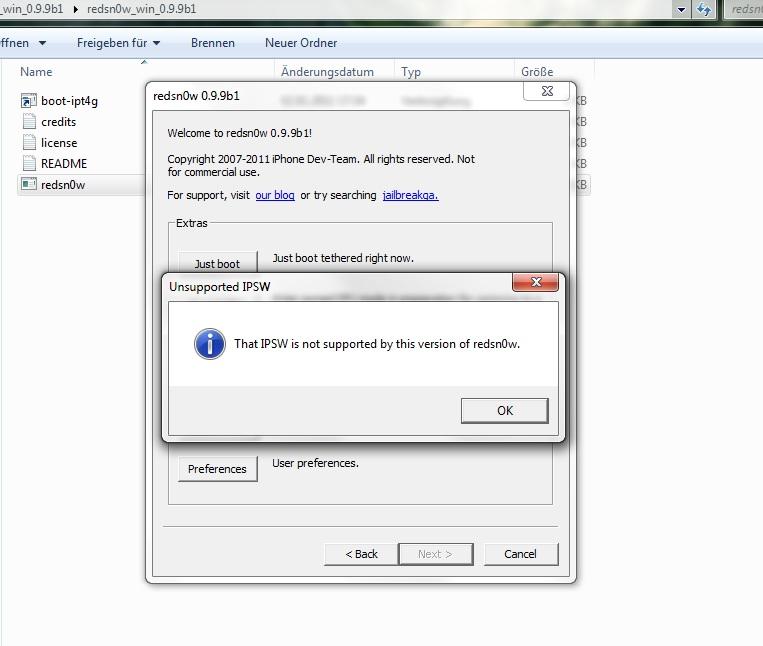Expand the breadcrumb arrow in the address bar

pyautogui.click(x=75, y=9)
